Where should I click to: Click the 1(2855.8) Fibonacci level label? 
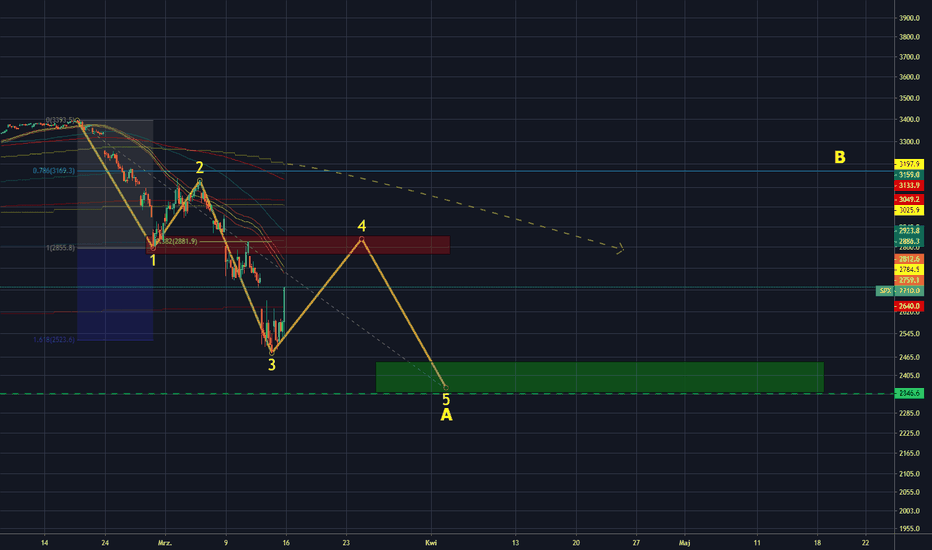pos(61,247)
